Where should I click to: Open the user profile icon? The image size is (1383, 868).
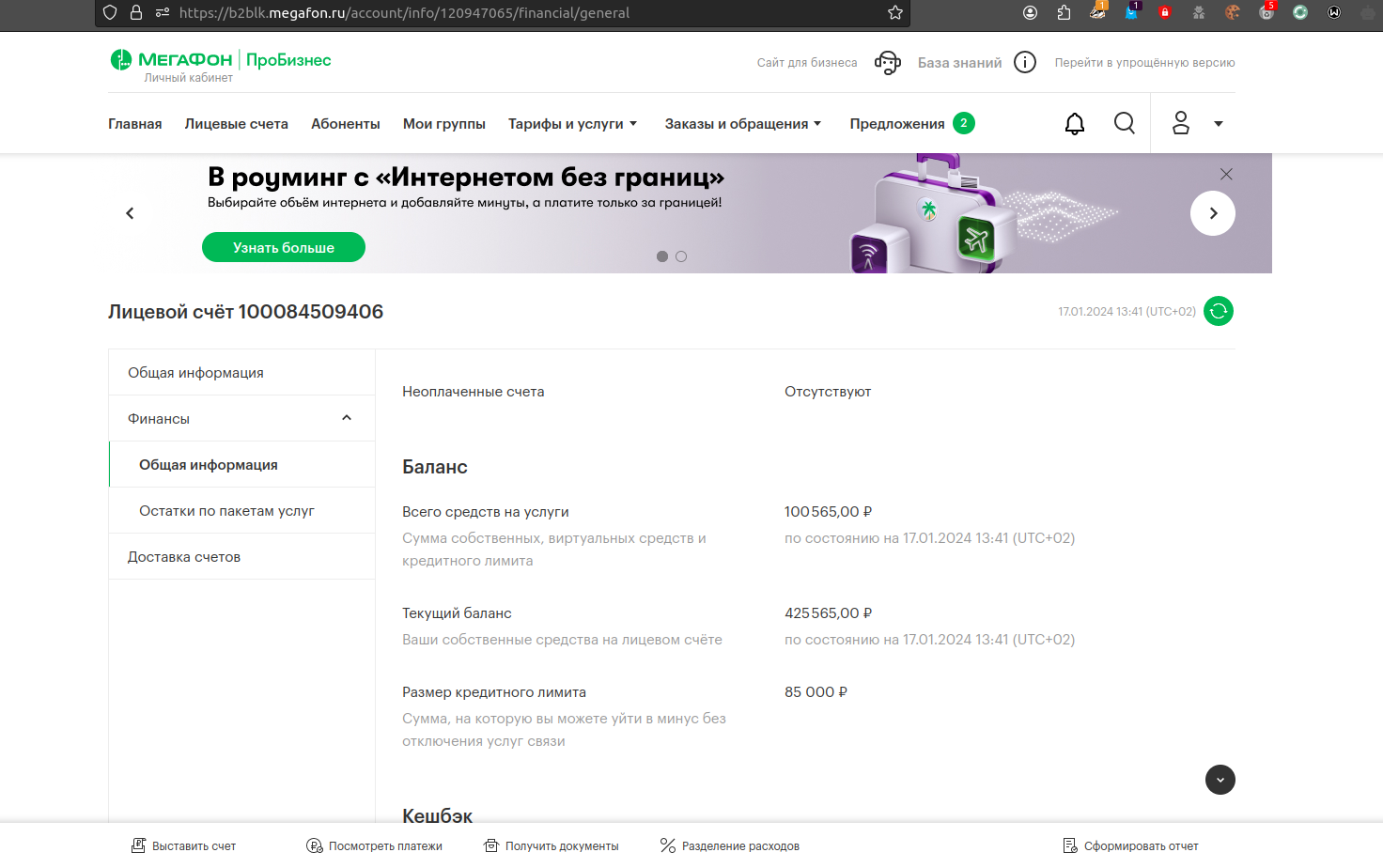click(x=1181, y=123)
